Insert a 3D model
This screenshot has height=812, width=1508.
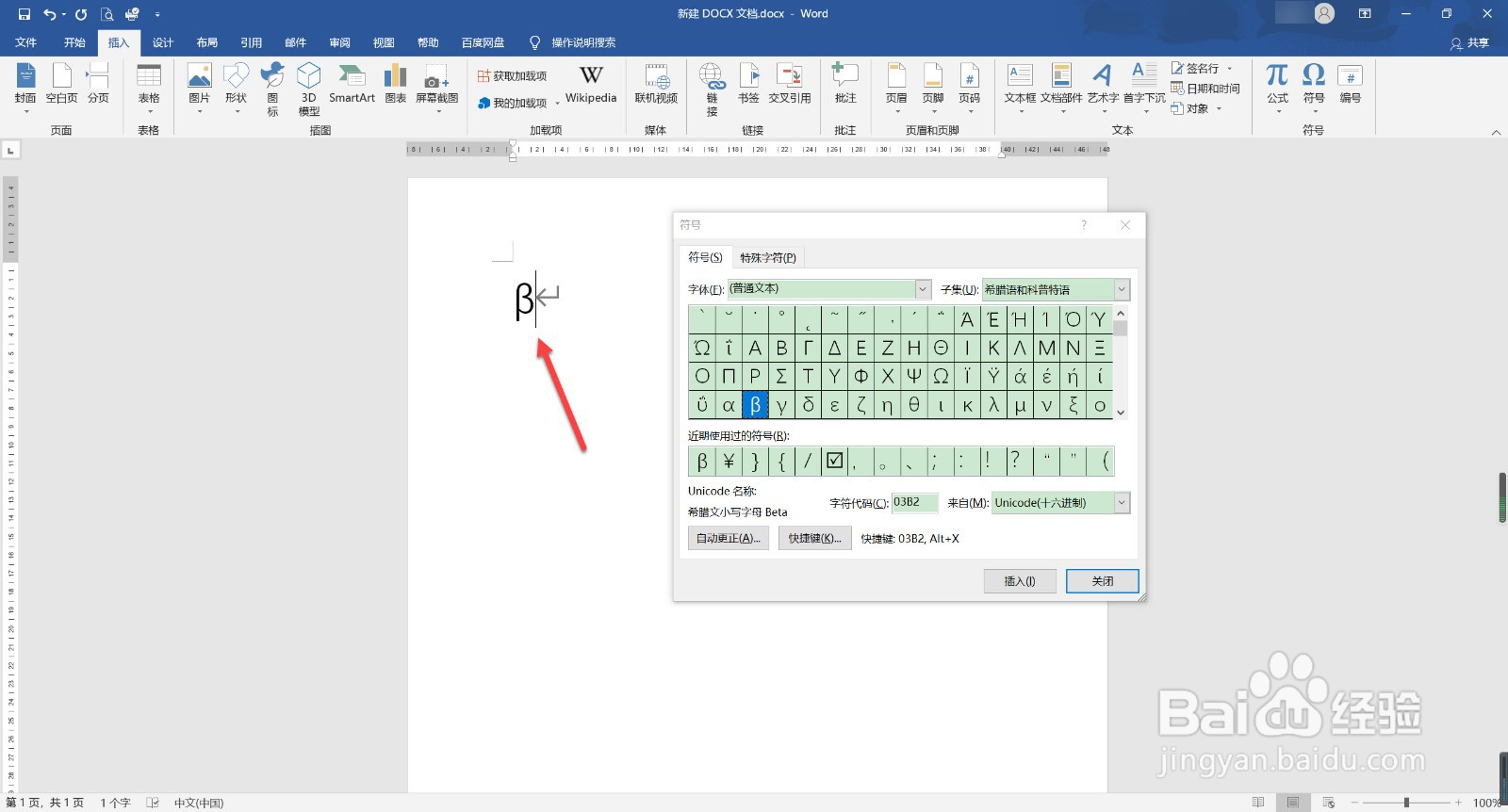[309, 88]
